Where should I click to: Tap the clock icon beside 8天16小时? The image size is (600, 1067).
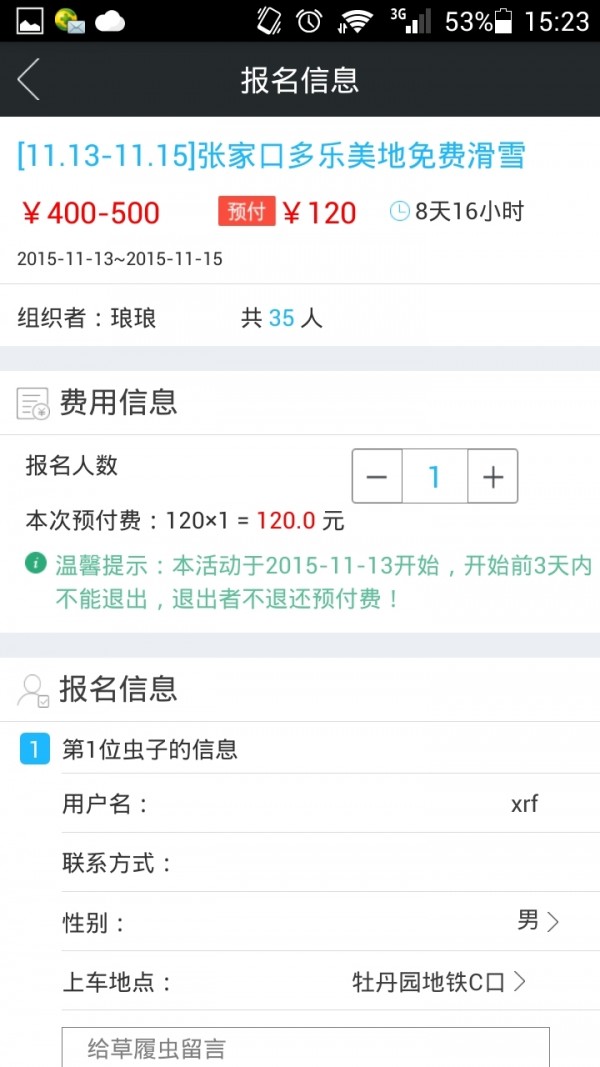(x=399, y=212)
